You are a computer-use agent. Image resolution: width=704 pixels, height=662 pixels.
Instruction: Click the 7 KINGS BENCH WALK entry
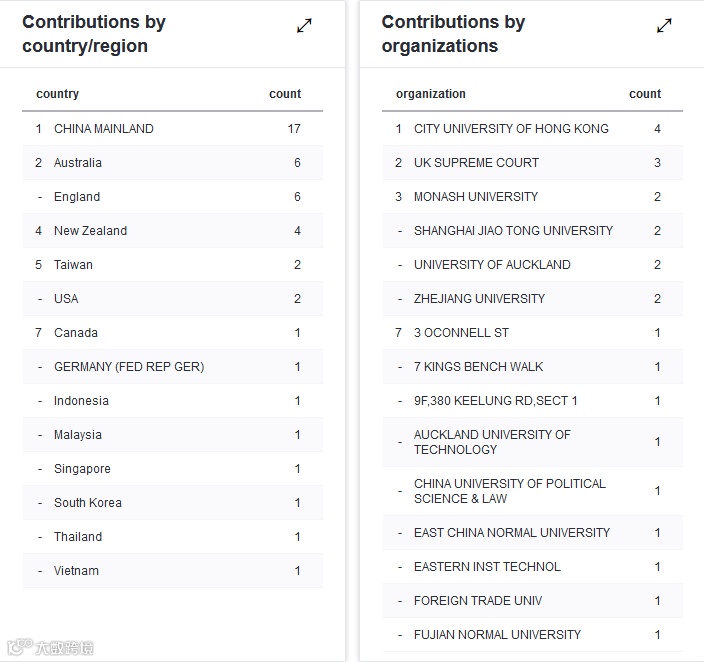479,367
